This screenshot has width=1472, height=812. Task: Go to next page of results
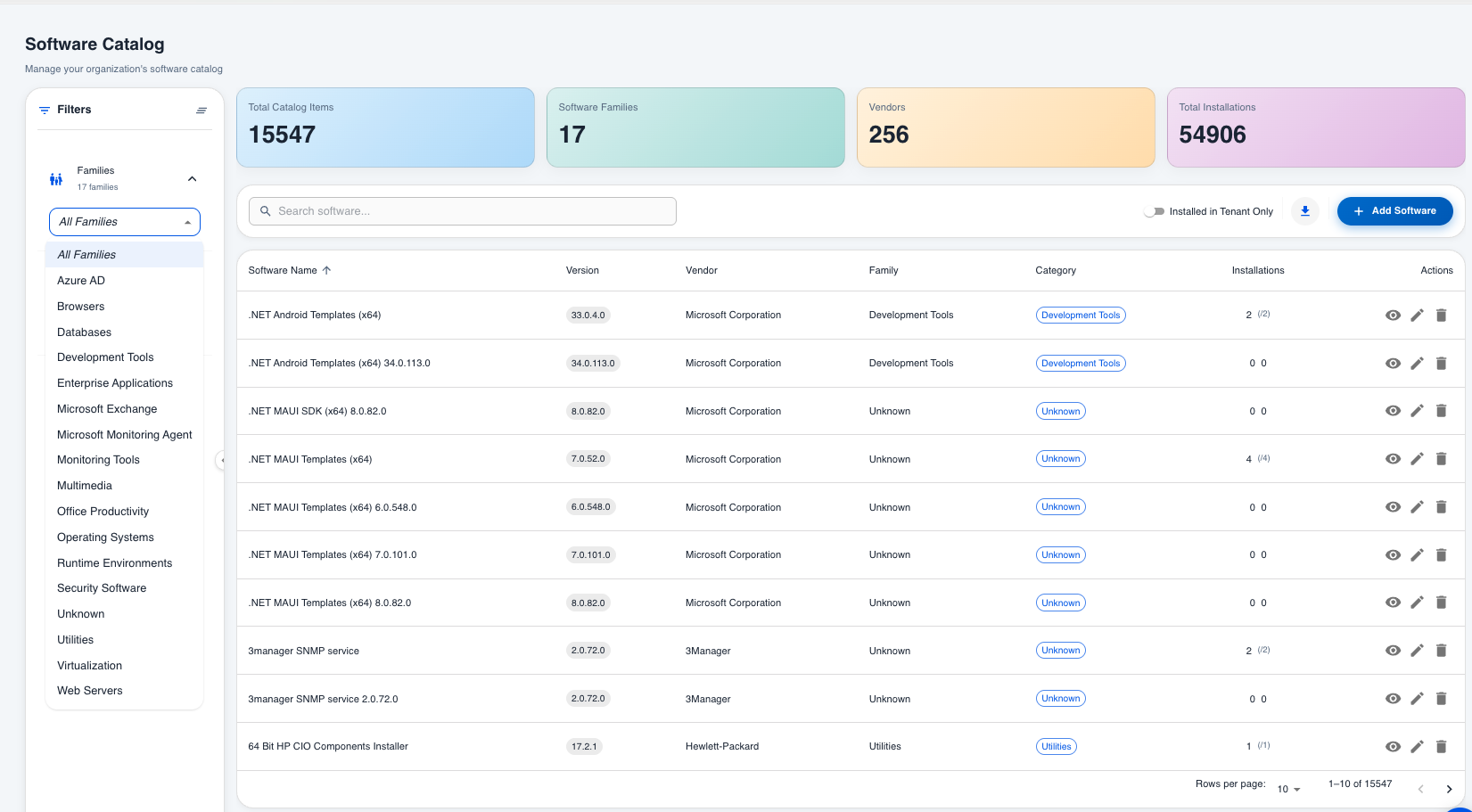coord(1449,789)
